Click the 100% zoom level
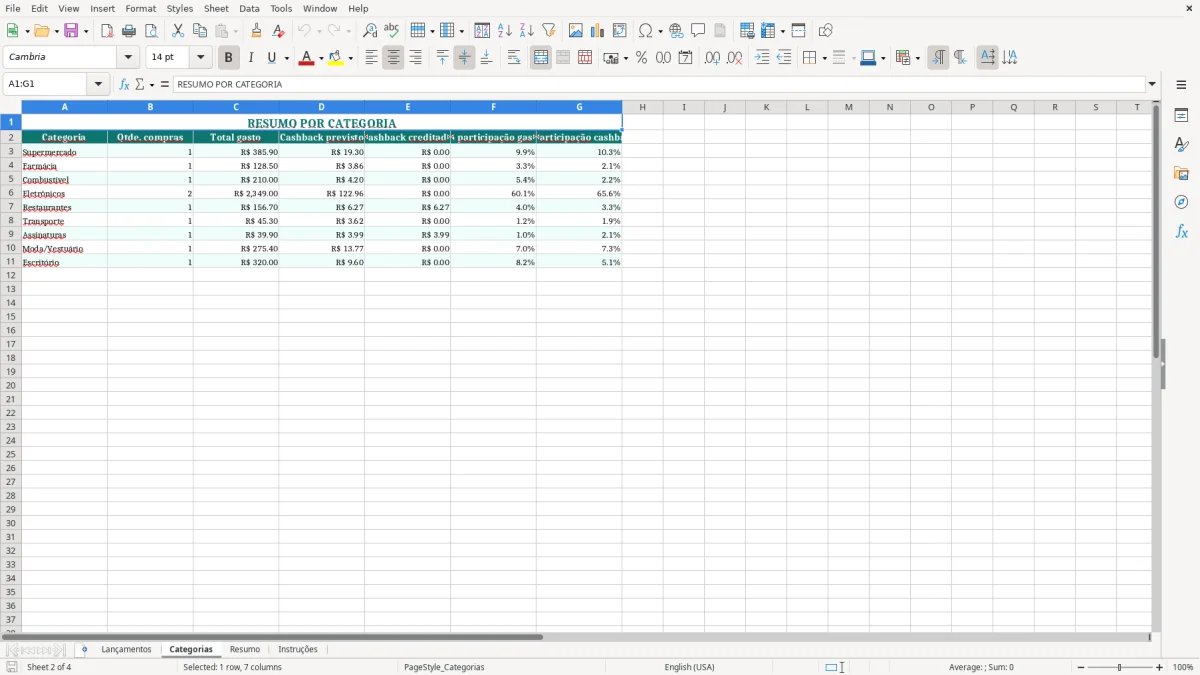The image size is (1200, 675). coord(1183,667)
